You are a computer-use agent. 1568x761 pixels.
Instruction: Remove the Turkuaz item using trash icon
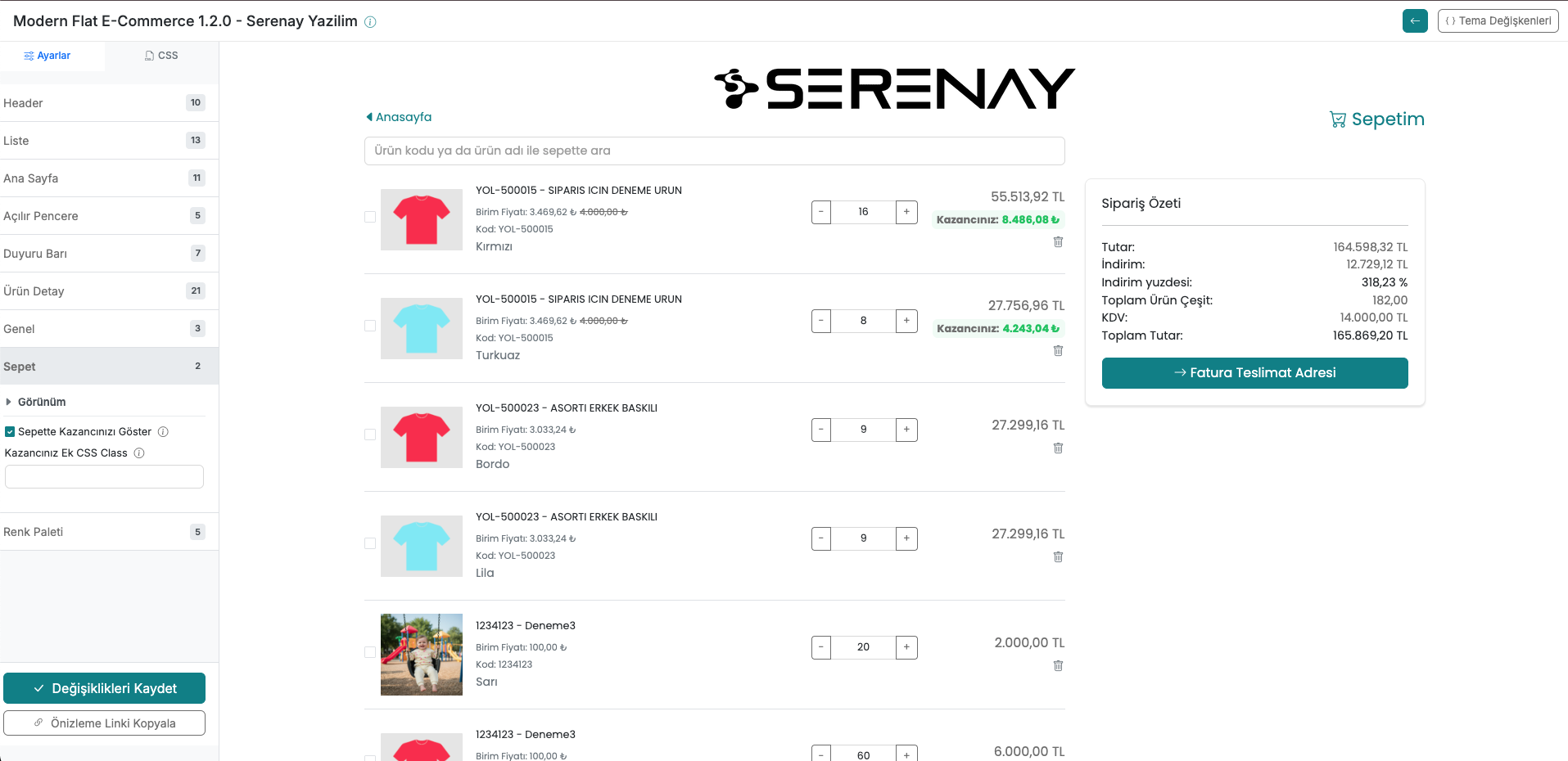coord(1058,351)
